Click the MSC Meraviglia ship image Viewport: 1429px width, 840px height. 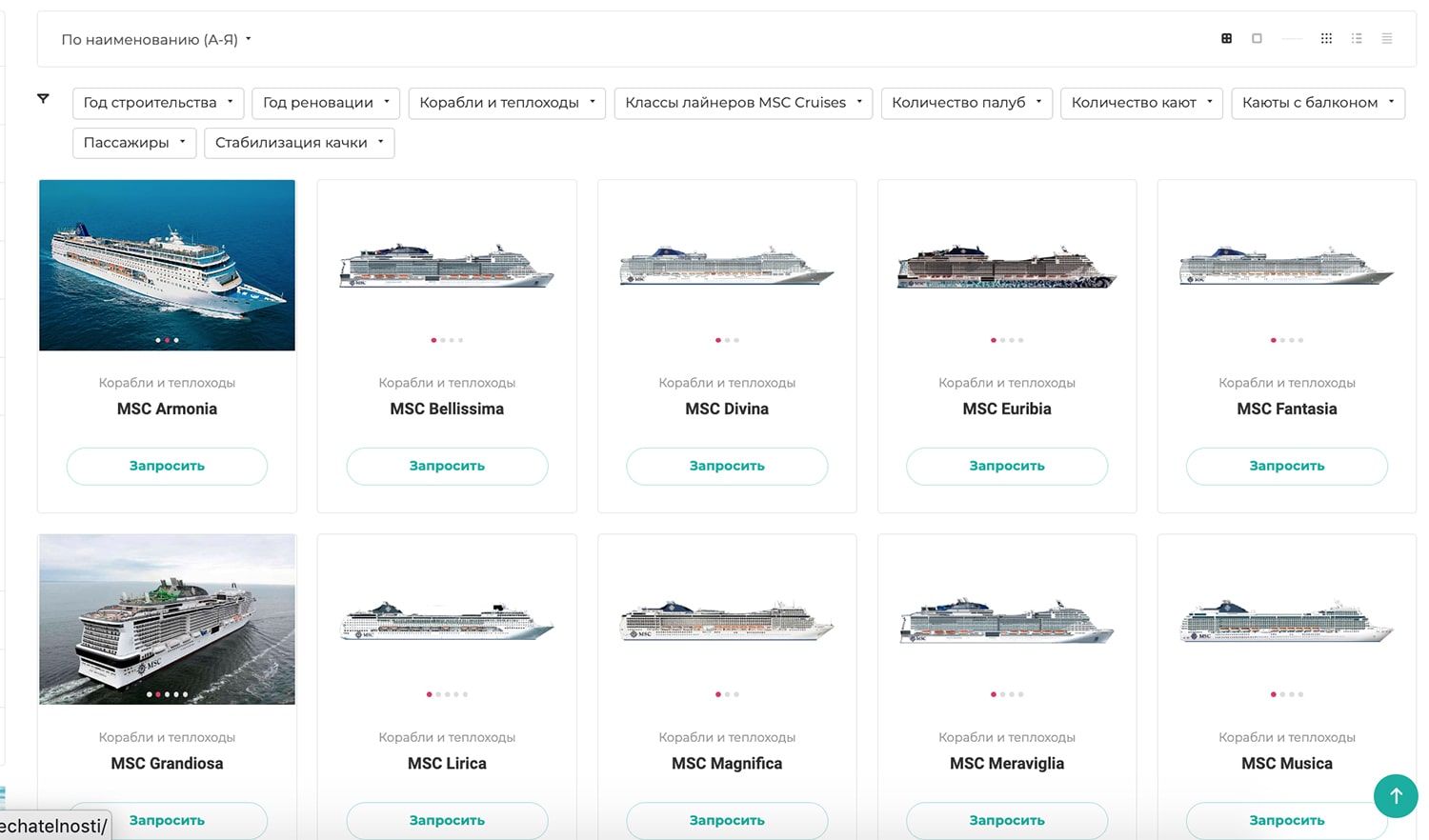pos(1007,620)
